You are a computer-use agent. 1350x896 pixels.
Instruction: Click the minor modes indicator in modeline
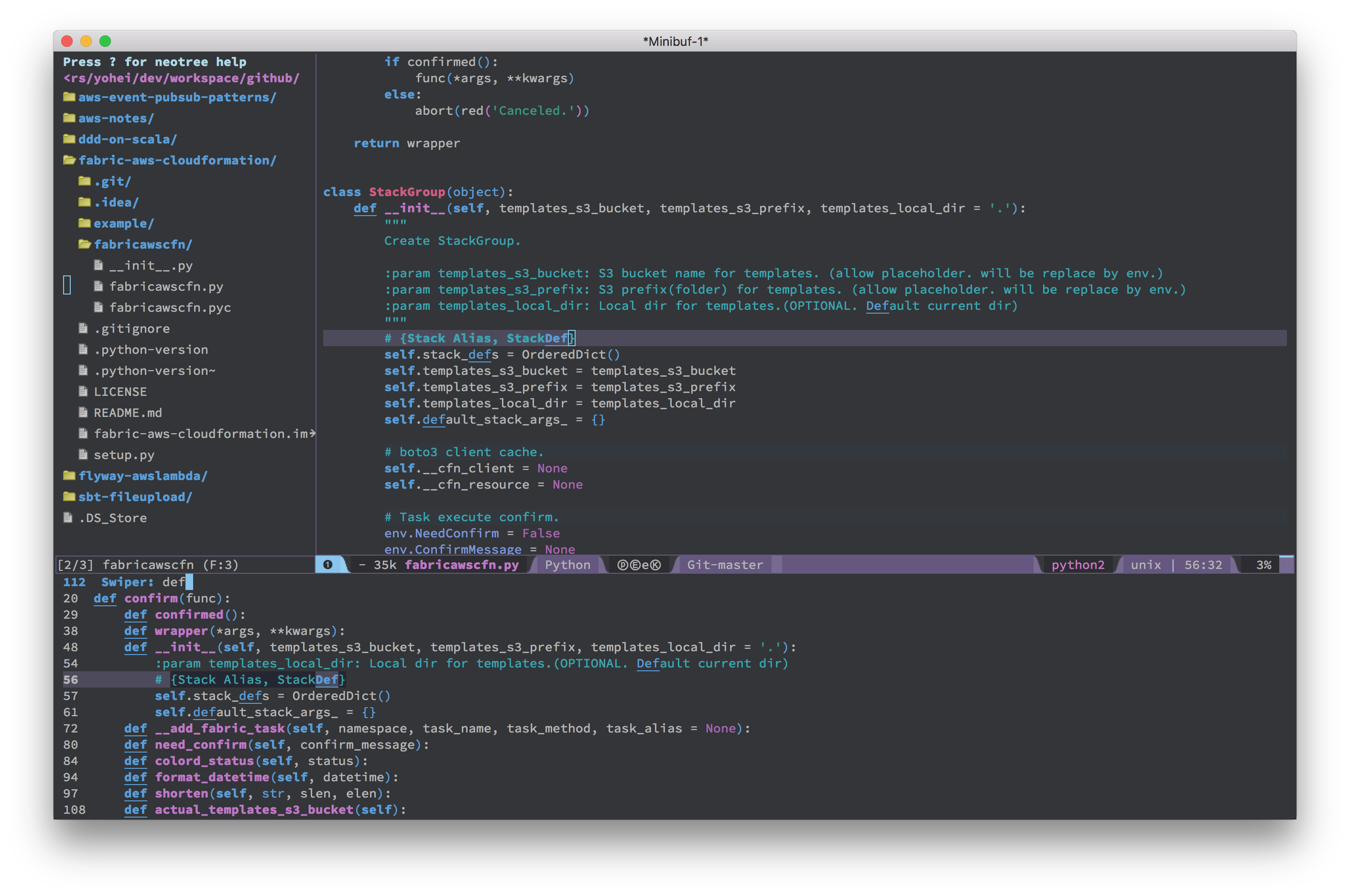(639, 565)
